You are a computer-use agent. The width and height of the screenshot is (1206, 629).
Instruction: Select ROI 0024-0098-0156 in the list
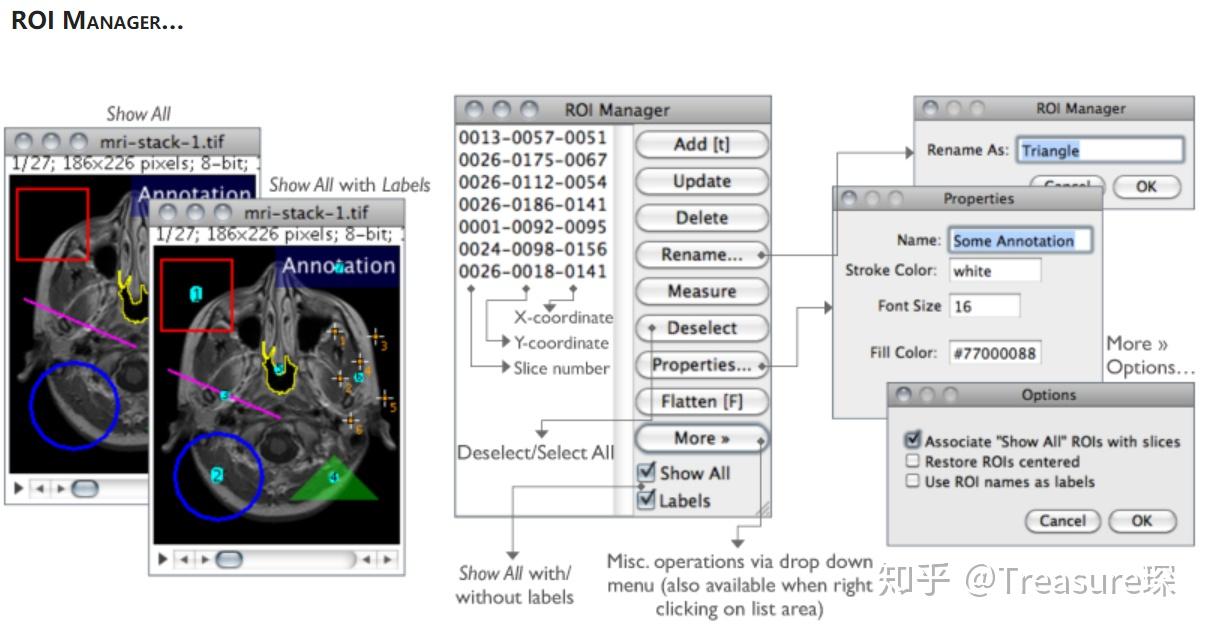click(533, 249)
